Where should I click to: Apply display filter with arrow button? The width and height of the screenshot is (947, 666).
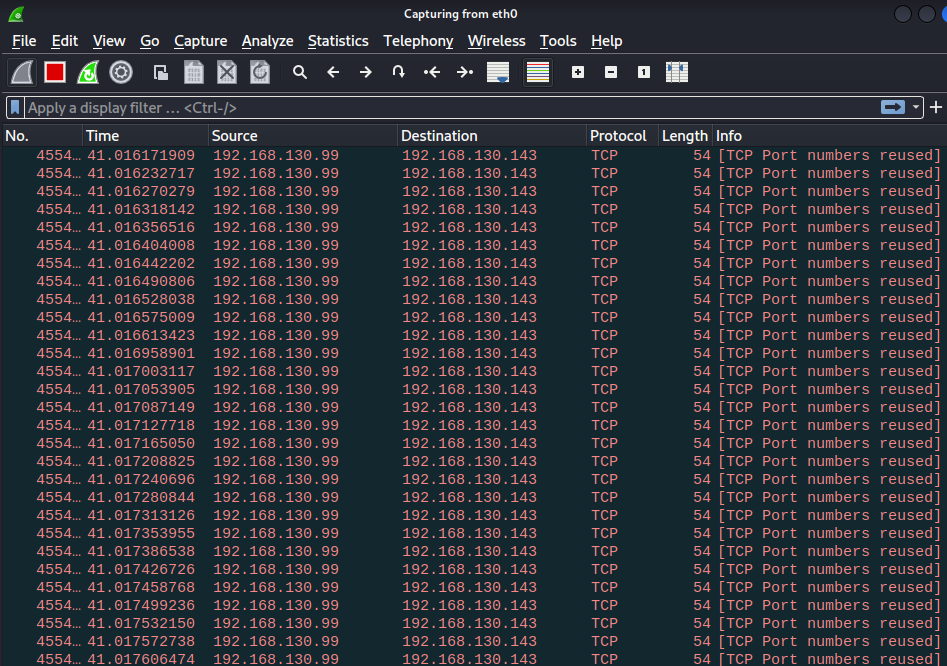pos(893,107)
